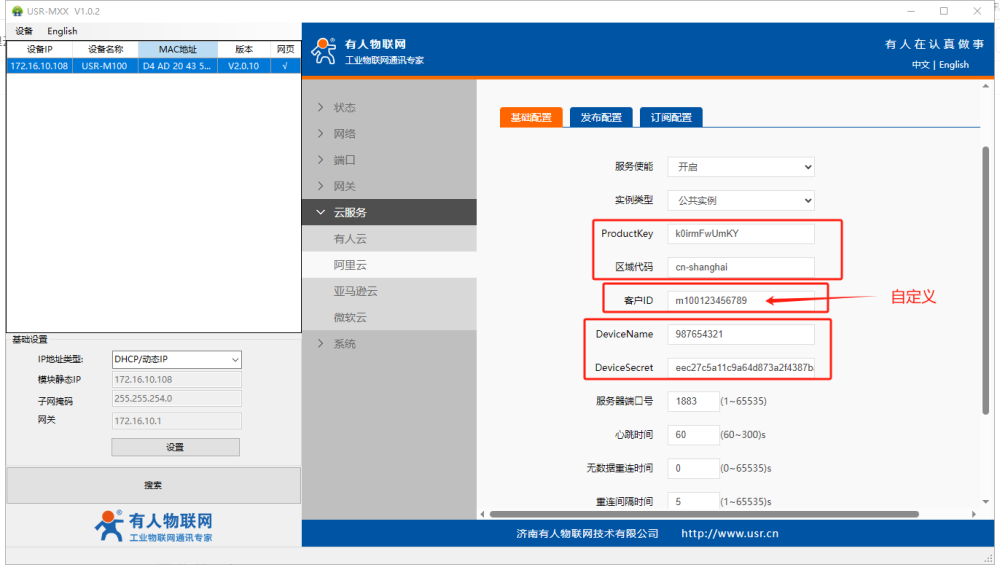The height and width of the screenshot is (570, 1000).
Task: Switch to the 订阅配置 tab
Action: pos(671,118)
